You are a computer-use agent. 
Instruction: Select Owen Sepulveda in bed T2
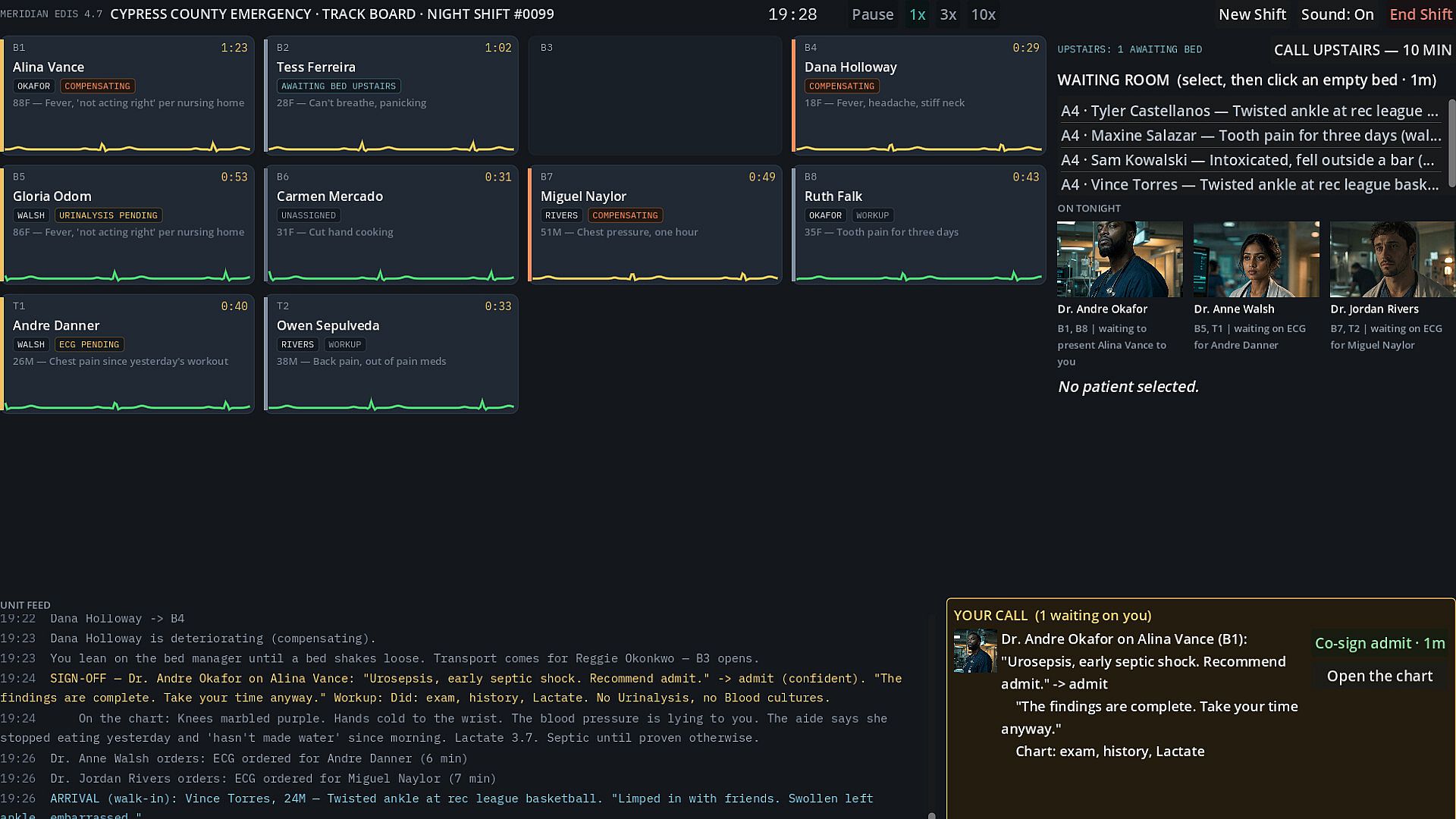[x=391, y=353]
